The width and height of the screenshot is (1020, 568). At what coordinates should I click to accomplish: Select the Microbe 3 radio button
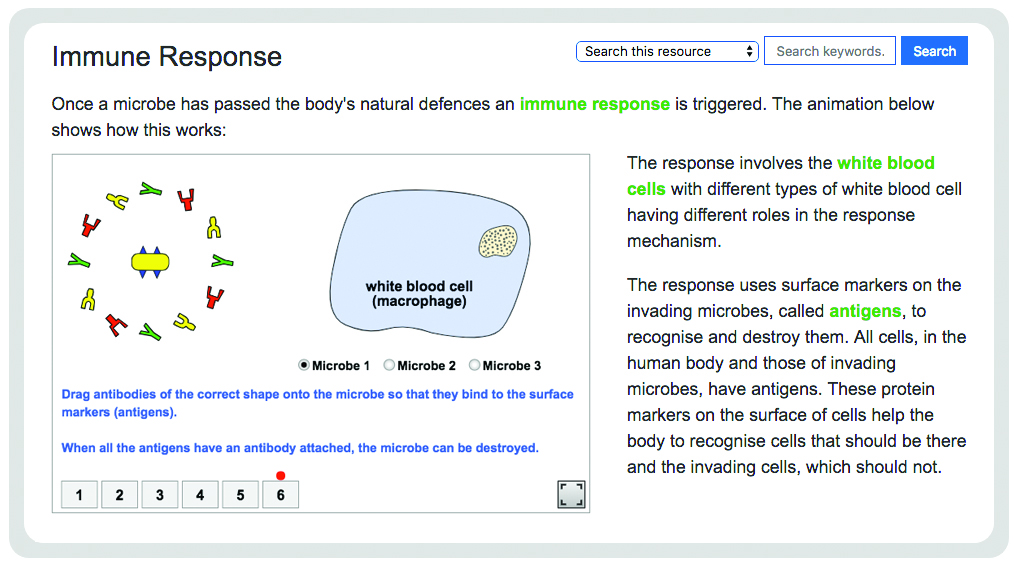tap(474, 365)
